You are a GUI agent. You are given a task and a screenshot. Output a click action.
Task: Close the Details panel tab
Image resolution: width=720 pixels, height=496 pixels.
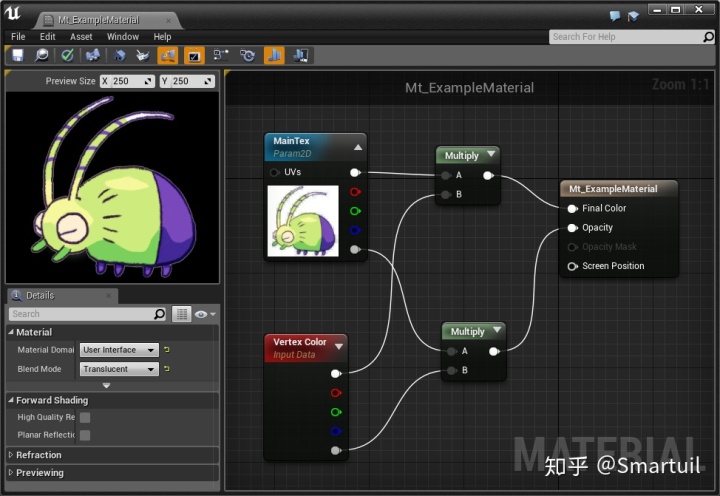tap(108, 295)
